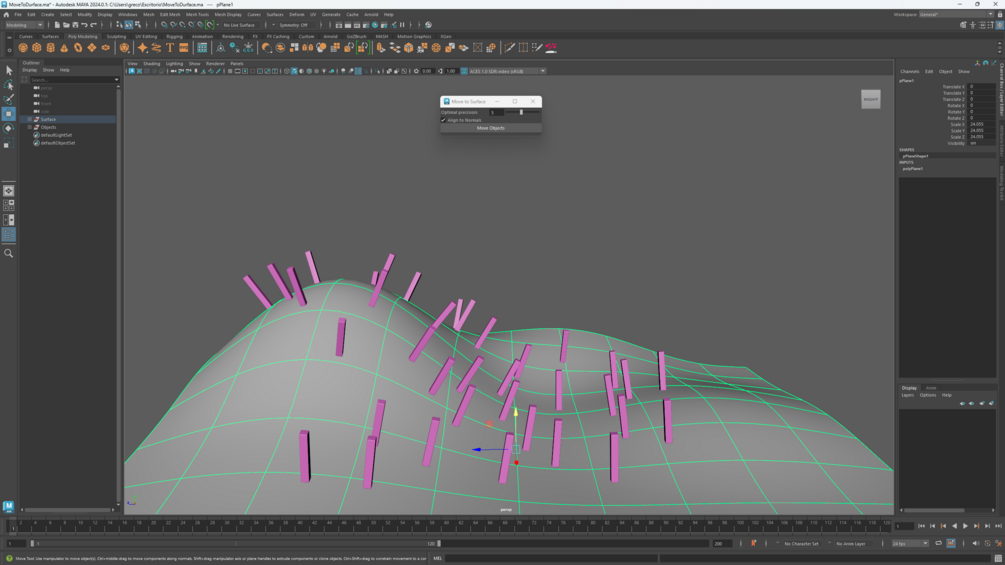Click the Maya M icon at bottom-left
The image size is (1005, 565).
pyautogui.click(x=8, y=507)
